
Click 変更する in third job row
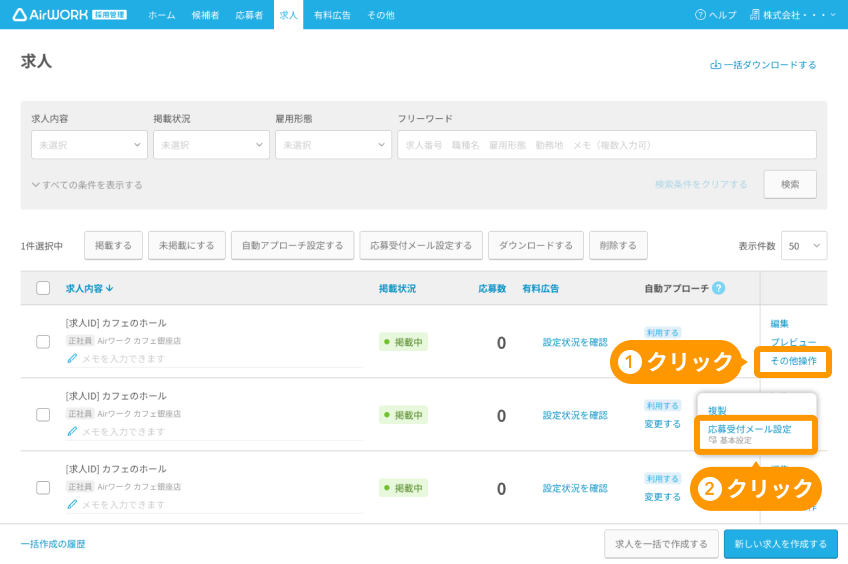click(x=662, y=497)
